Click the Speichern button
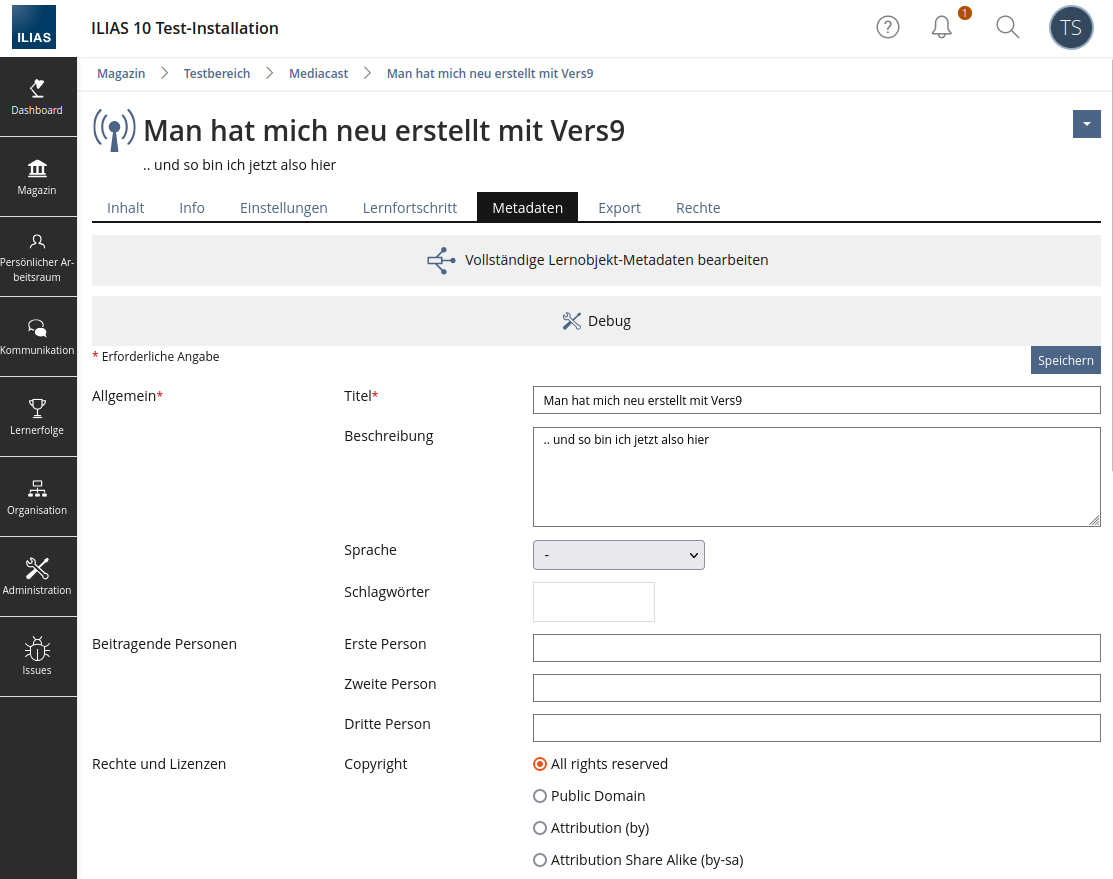 tap(1065, 360)
